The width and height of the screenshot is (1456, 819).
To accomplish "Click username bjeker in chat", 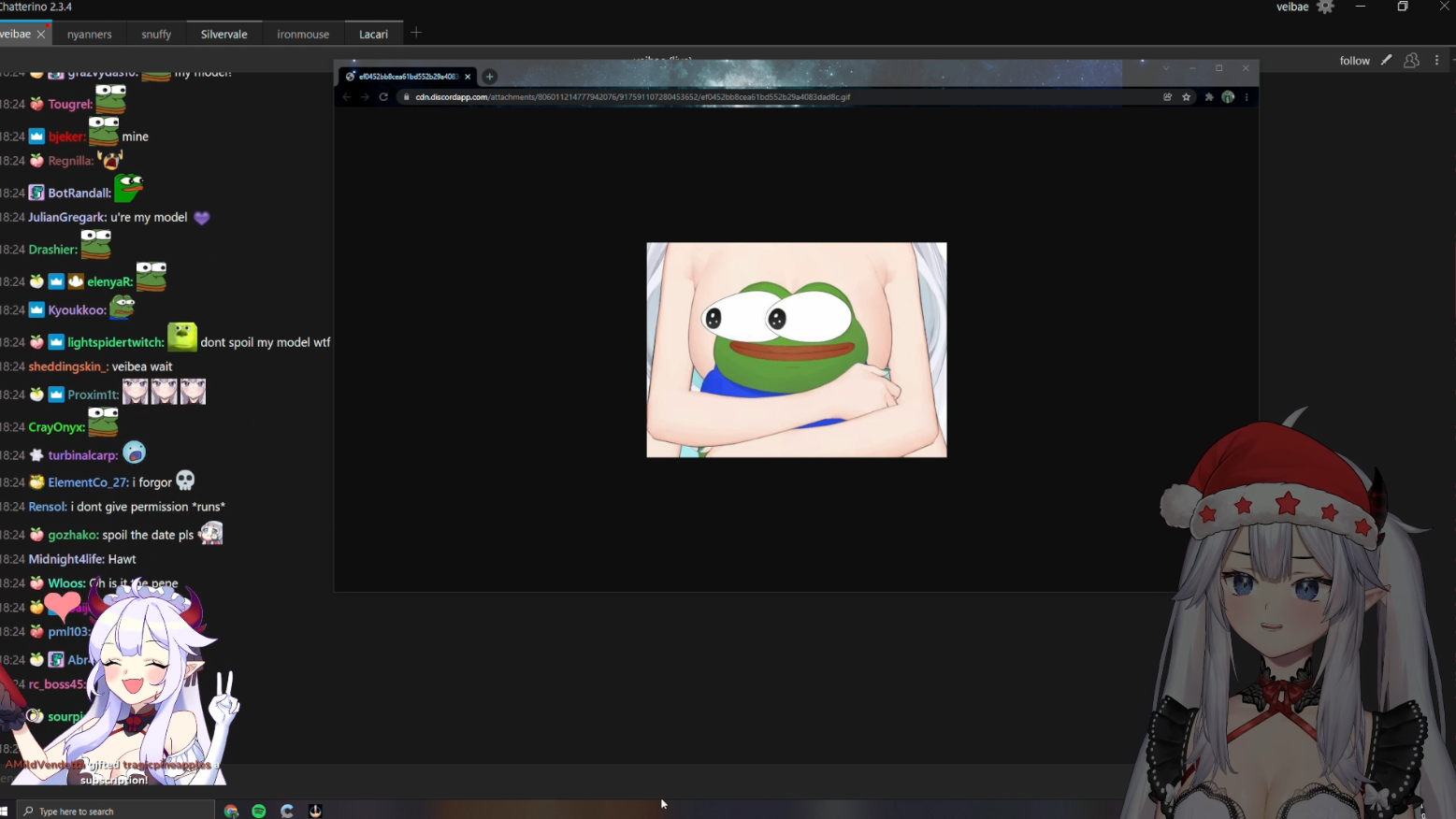I will pyautogui.click(x=66, y=136).
